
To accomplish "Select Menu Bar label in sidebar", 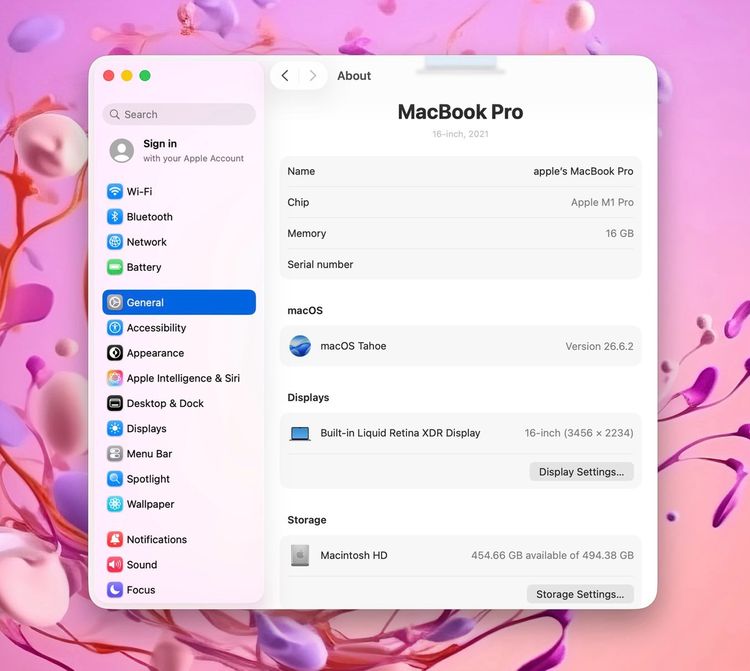I will tap(149, 454).
